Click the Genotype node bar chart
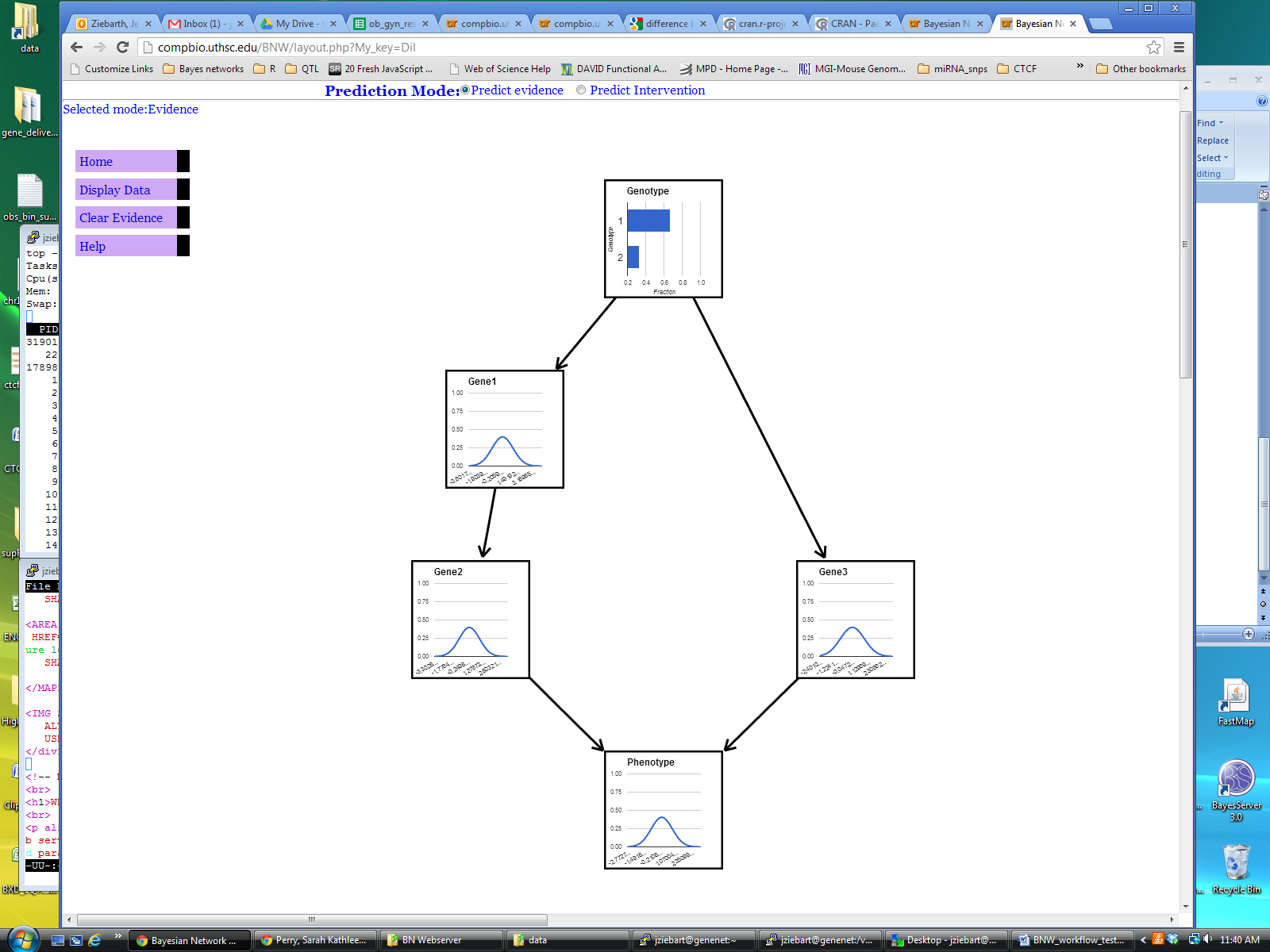 pos(664,239)
